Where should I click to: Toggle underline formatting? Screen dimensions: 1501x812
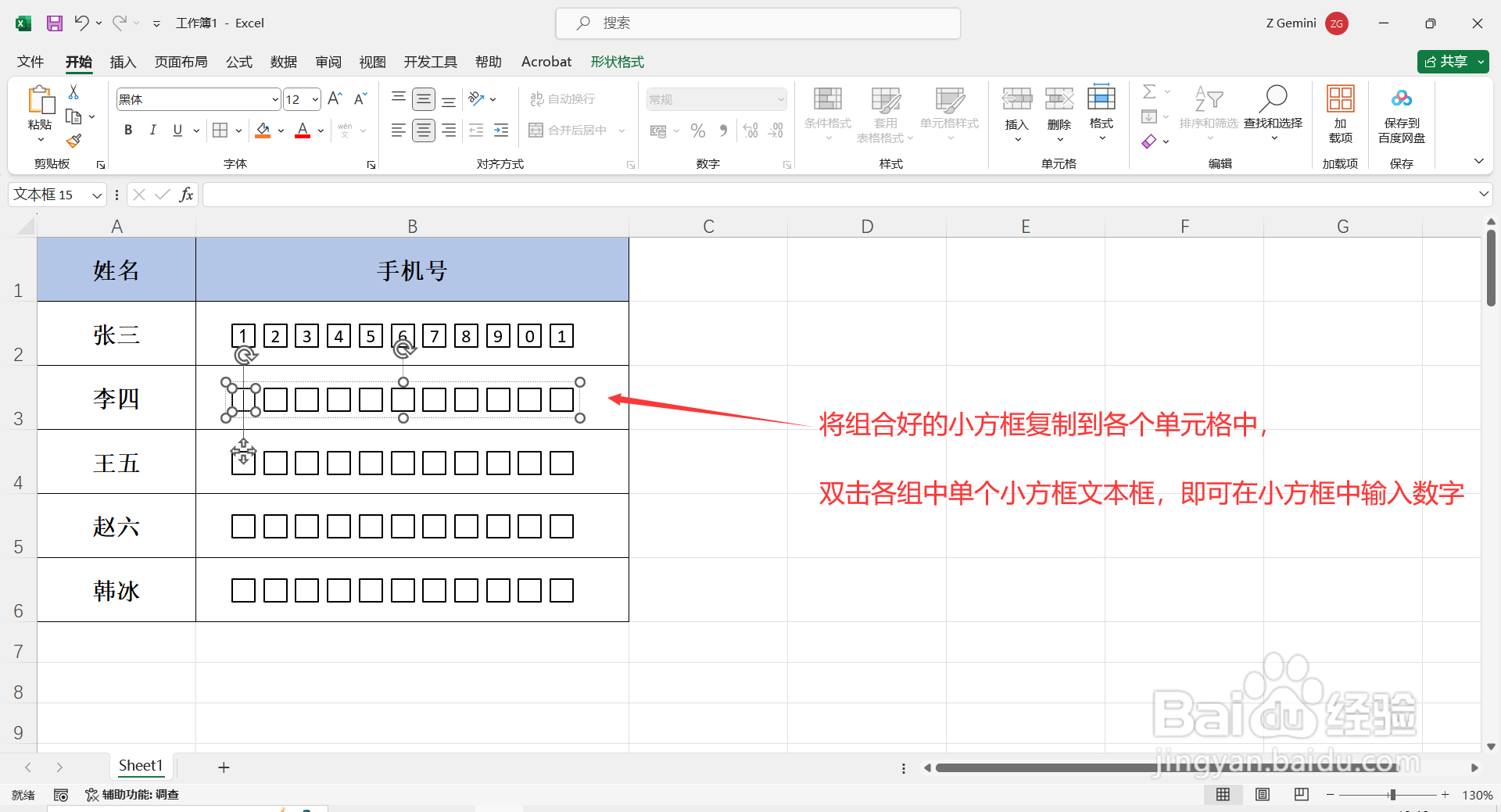click(177, 130)
